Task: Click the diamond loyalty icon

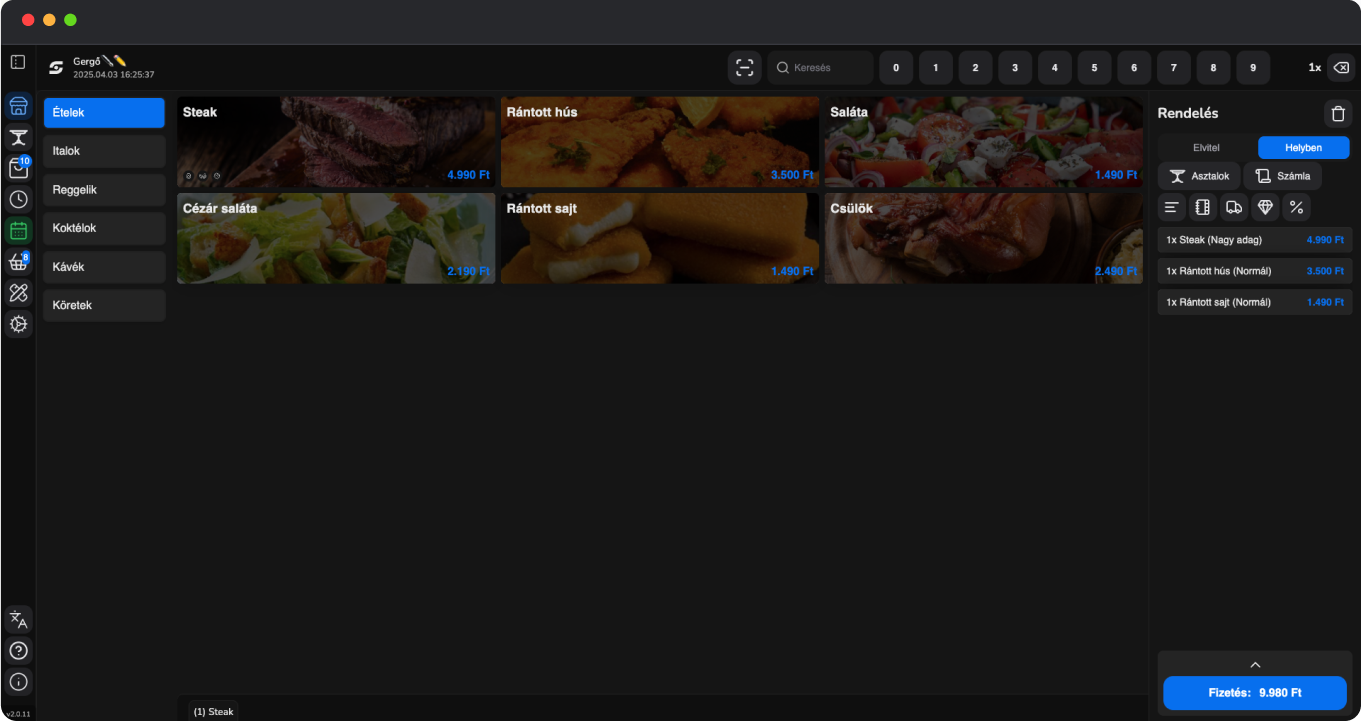Action: [1265, 207]
